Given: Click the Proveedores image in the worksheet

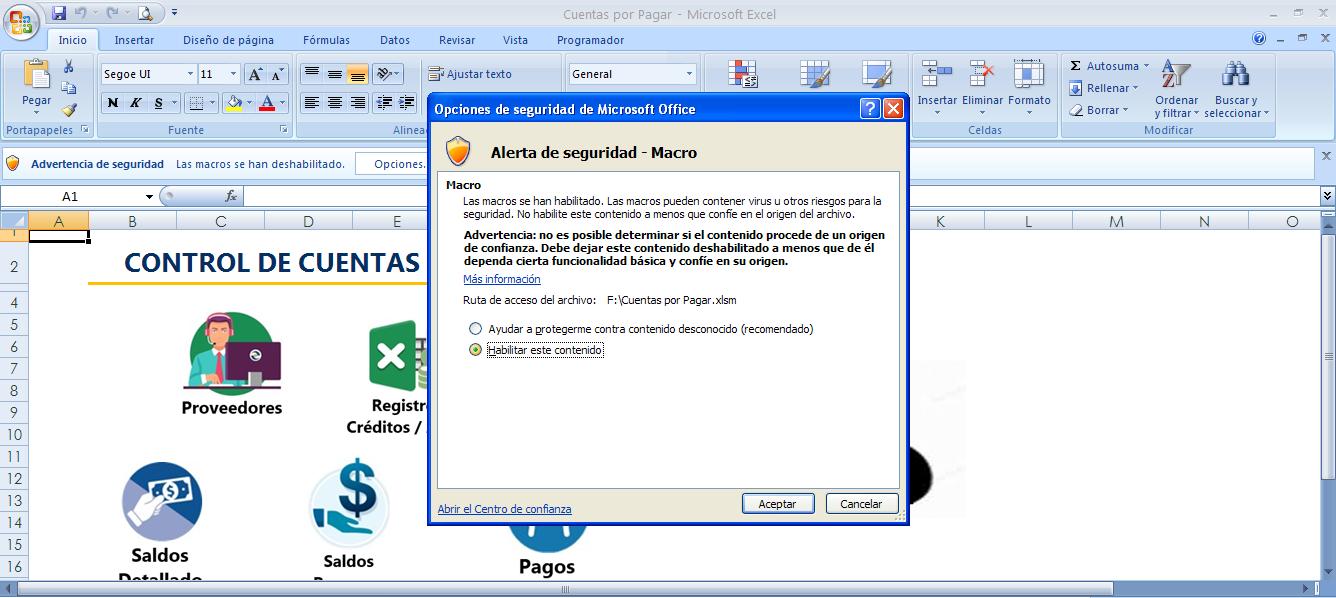Looking at the screenshot, I should pos(232,352).
